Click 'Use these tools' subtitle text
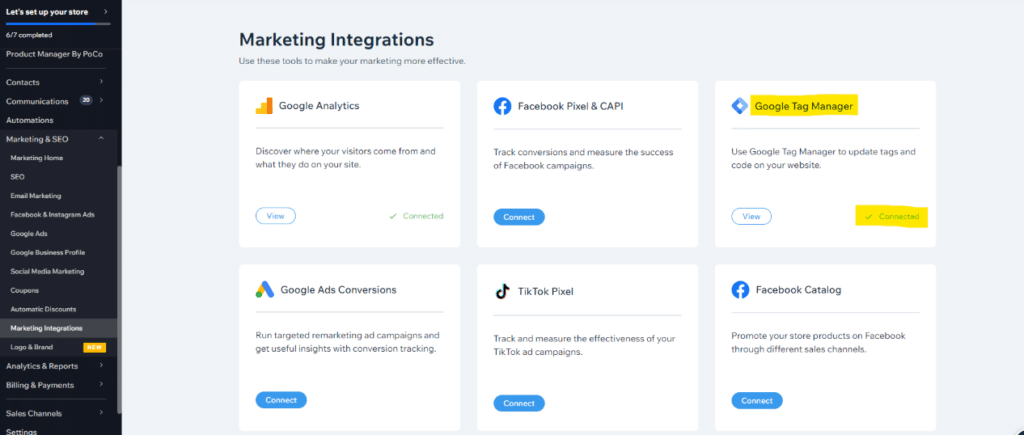The height and width of the screenshot is (435, 1024). click(x=352, y=61)
